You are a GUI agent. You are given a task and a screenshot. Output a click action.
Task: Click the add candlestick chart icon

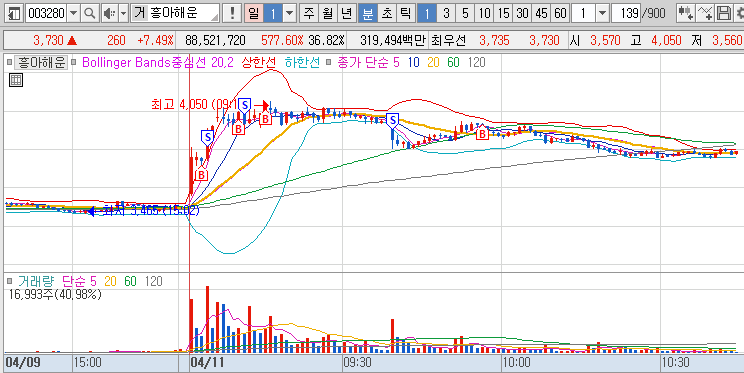coord(686,13)
